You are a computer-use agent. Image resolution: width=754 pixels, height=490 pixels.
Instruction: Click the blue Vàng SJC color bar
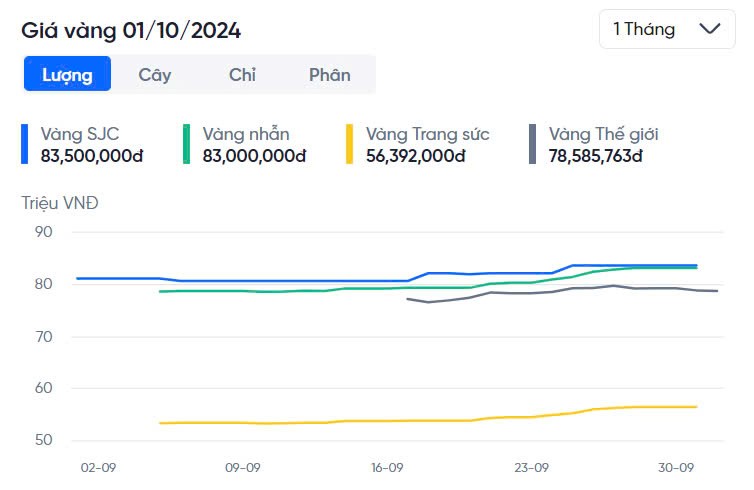(25, 144)
